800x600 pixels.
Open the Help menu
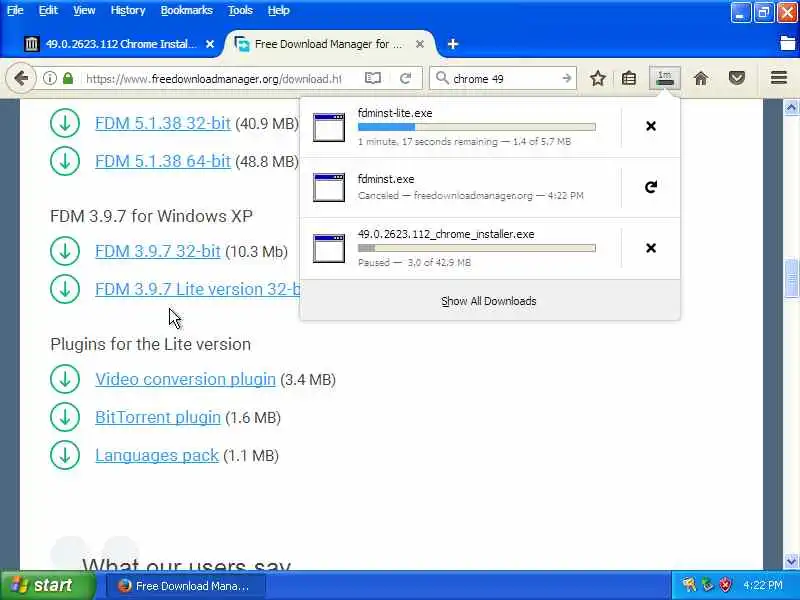click(x=279, y=10)
